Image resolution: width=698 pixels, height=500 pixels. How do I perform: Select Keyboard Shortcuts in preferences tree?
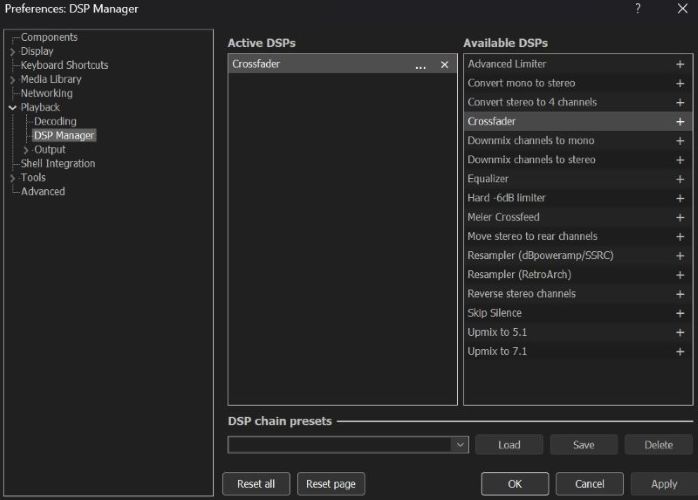[x=64, y=65]
